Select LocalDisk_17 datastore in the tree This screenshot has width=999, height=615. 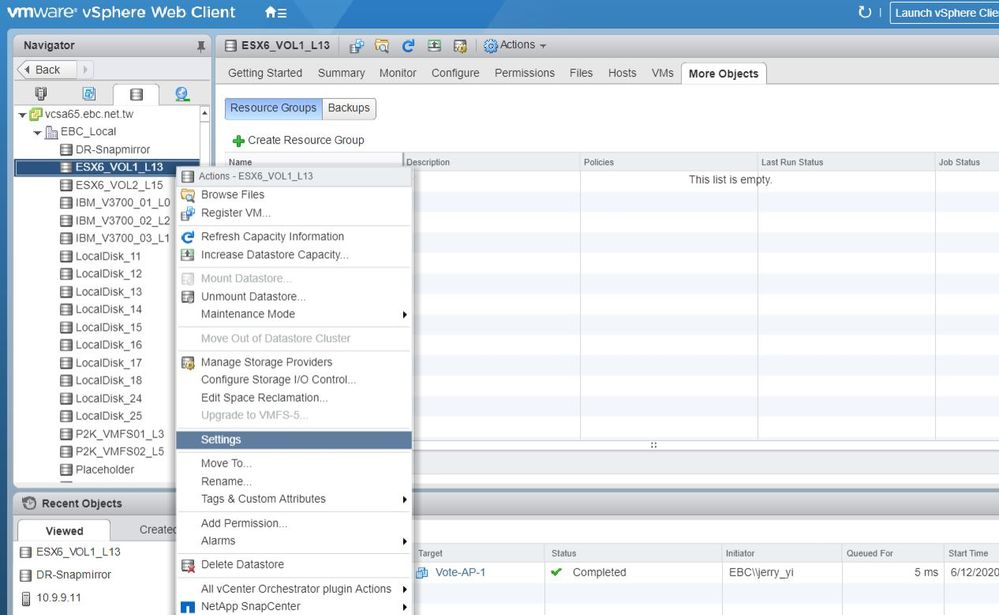108,363
